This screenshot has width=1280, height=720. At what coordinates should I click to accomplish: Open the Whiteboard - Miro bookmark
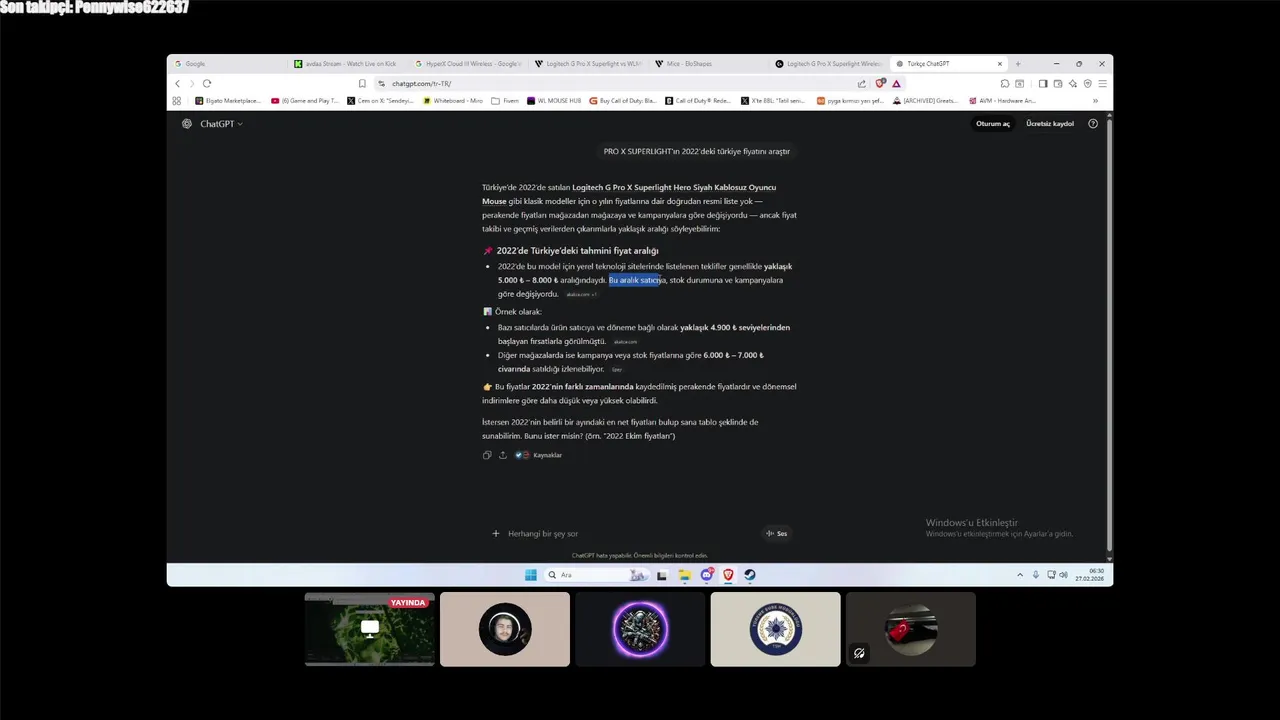tap(454, 101)
